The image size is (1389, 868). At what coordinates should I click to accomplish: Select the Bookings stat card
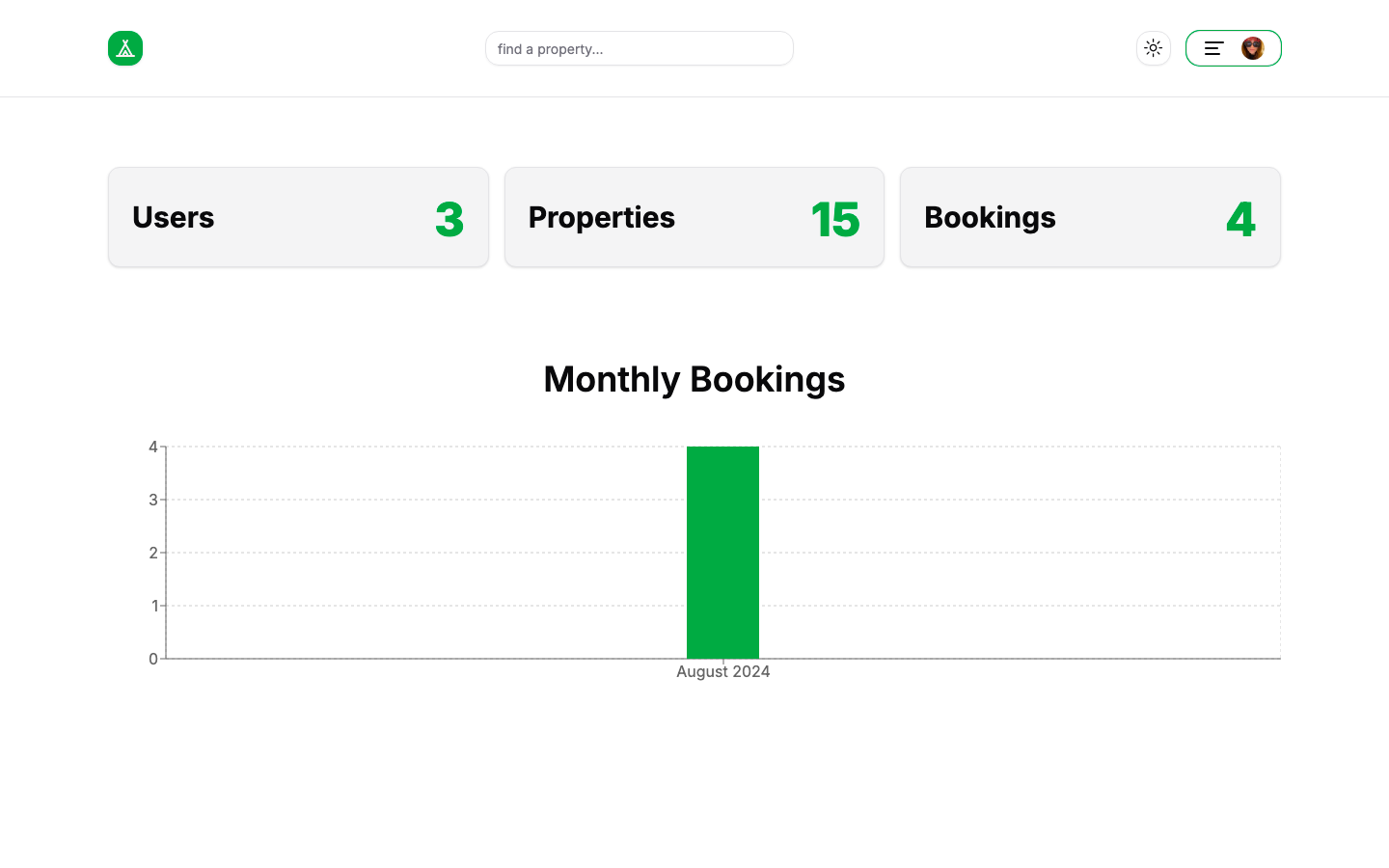(x=1090, y=217)
